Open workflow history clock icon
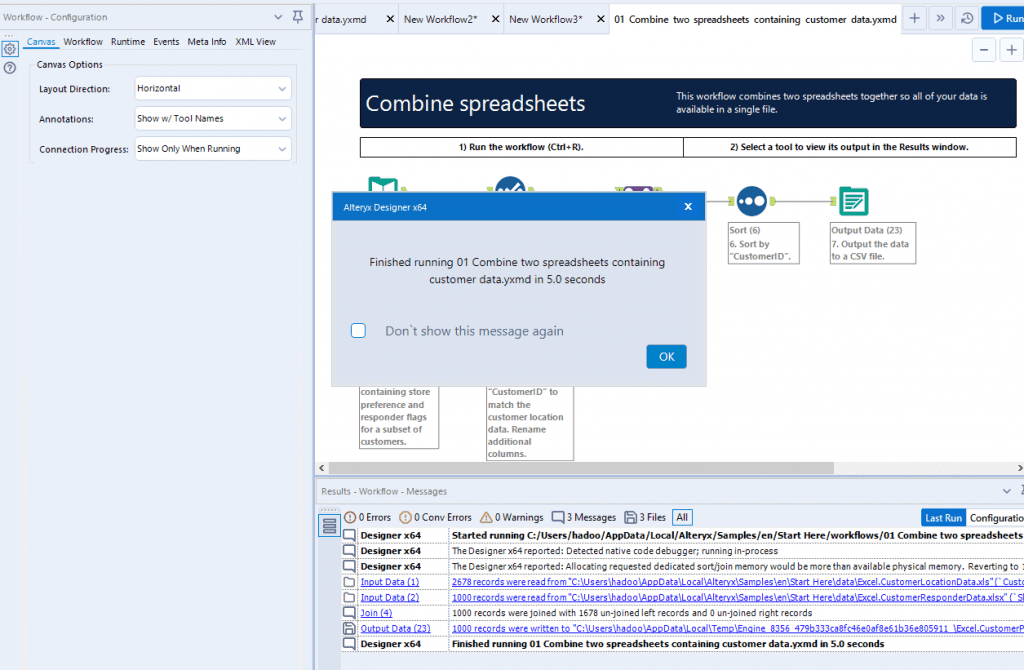Image resolution: width=1024 pixels, height=670 pixels. coord(967,19)
